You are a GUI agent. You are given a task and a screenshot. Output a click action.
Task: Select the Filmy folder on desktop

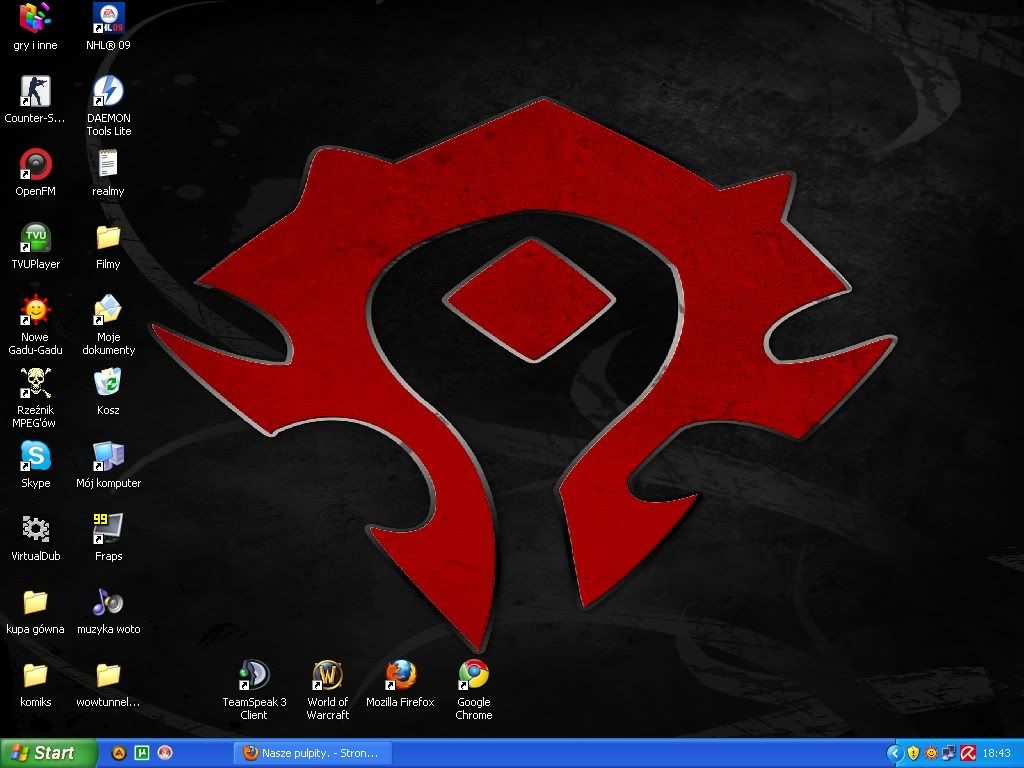pyautogui.click(x=108, y=238)
